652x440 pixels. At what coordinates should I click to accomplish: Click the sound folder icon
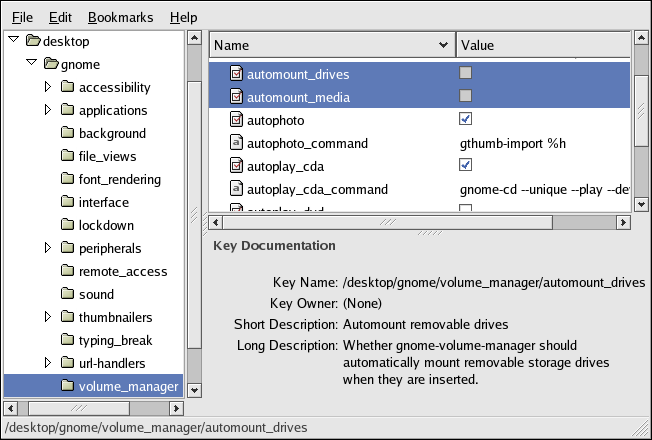pos(67,294)
